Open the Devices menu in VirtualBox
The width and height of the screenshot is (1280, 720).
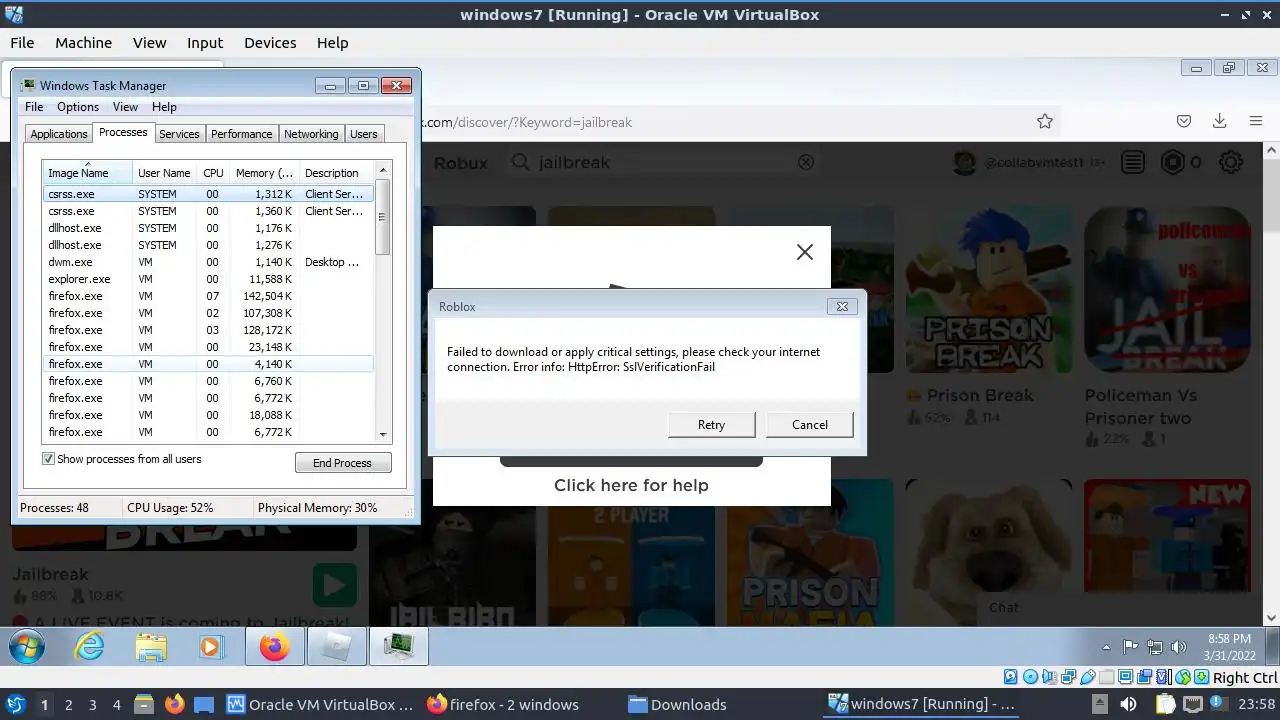270,43
